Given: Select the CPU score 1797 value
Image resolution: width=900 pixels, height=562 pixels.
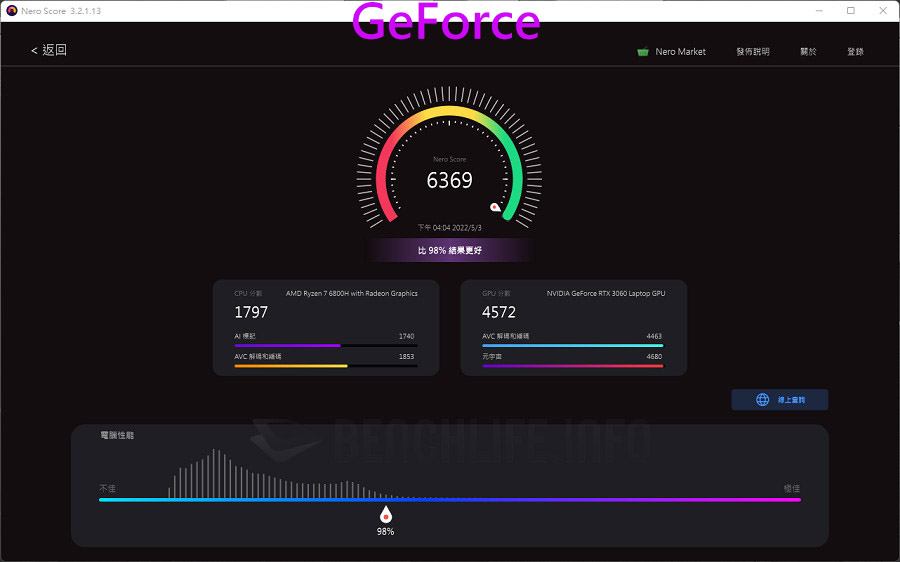Looking at the screenshot, I should [x=251, y=313].
